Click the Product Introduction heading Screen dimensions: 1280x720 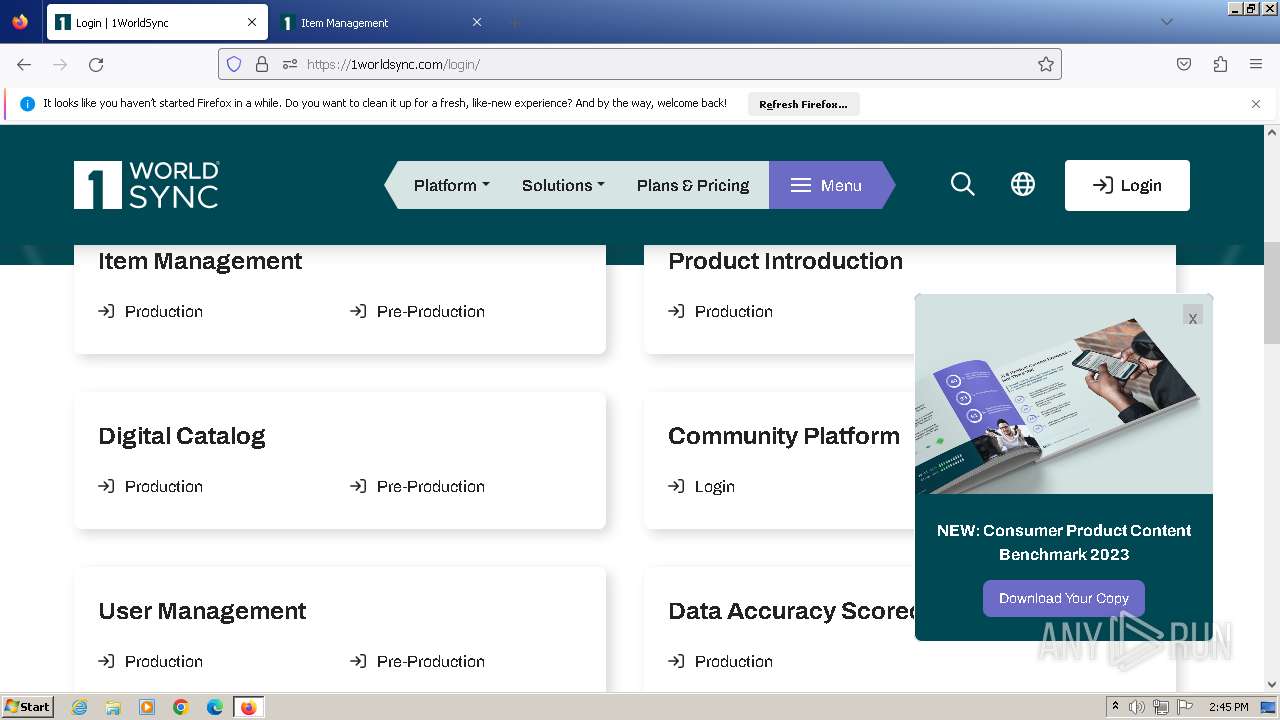point(785,261)
